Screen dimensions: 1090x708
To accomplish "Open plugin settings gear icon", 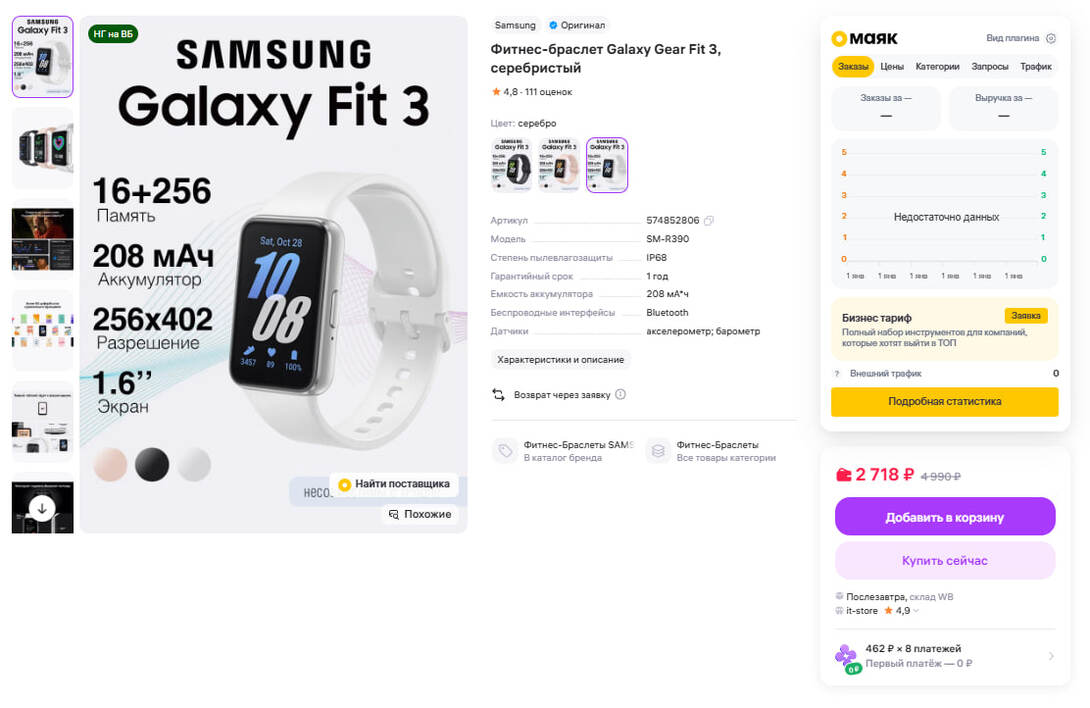I will [1050, 38].
